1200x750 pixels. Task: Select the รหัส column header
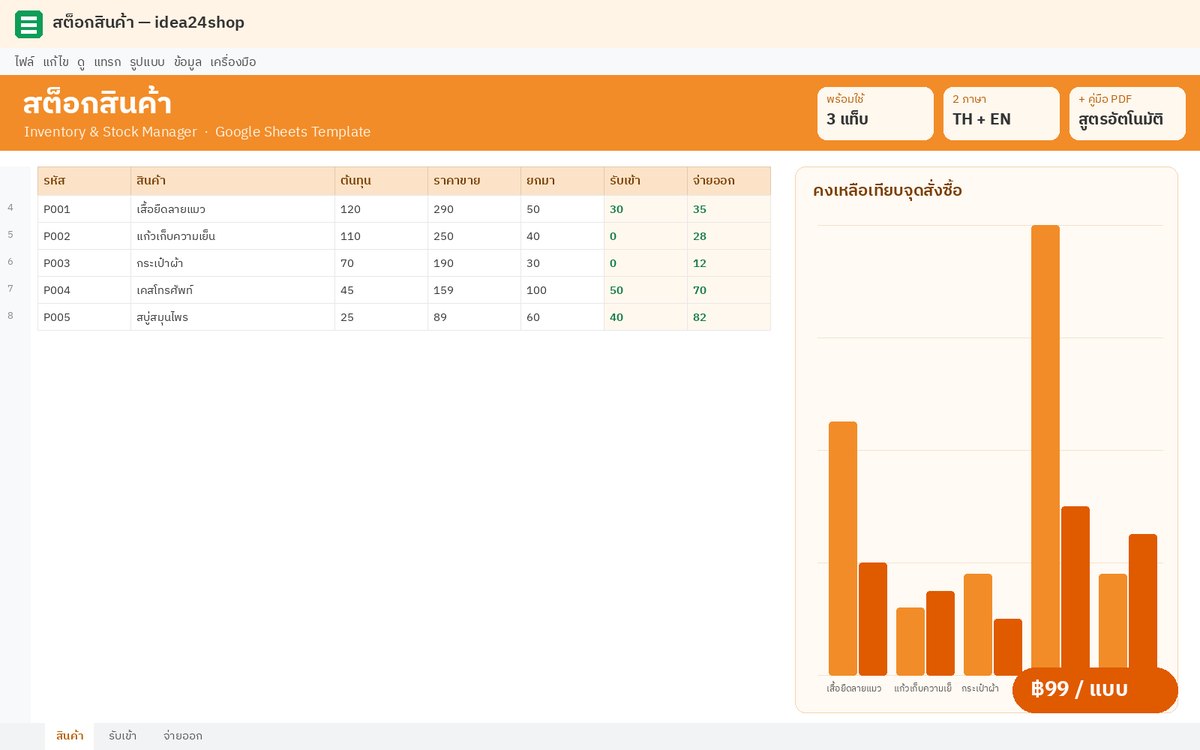(x=84, y=181)
